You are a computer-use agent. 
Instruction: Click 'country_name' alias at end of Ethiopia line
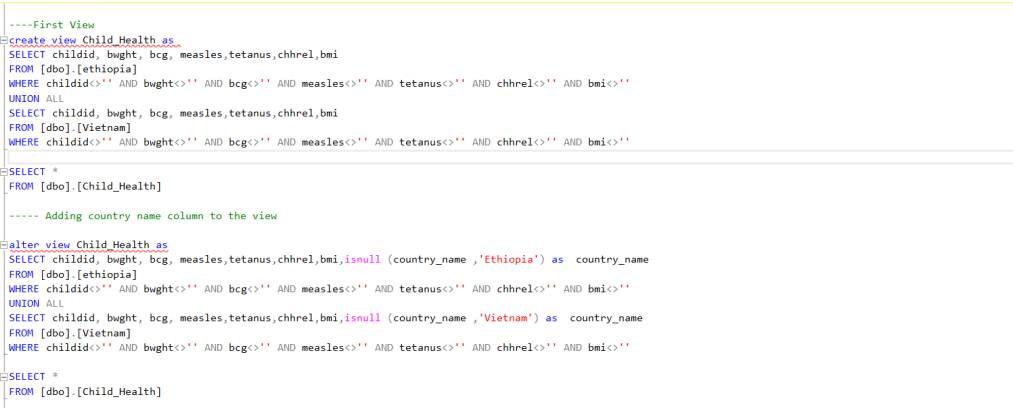(x=612, y=260)
